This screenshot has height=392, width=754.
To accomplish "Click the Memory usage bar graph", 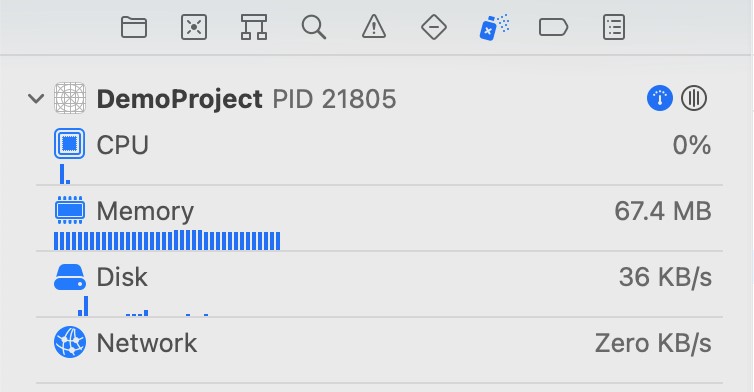I will [167, 240].
